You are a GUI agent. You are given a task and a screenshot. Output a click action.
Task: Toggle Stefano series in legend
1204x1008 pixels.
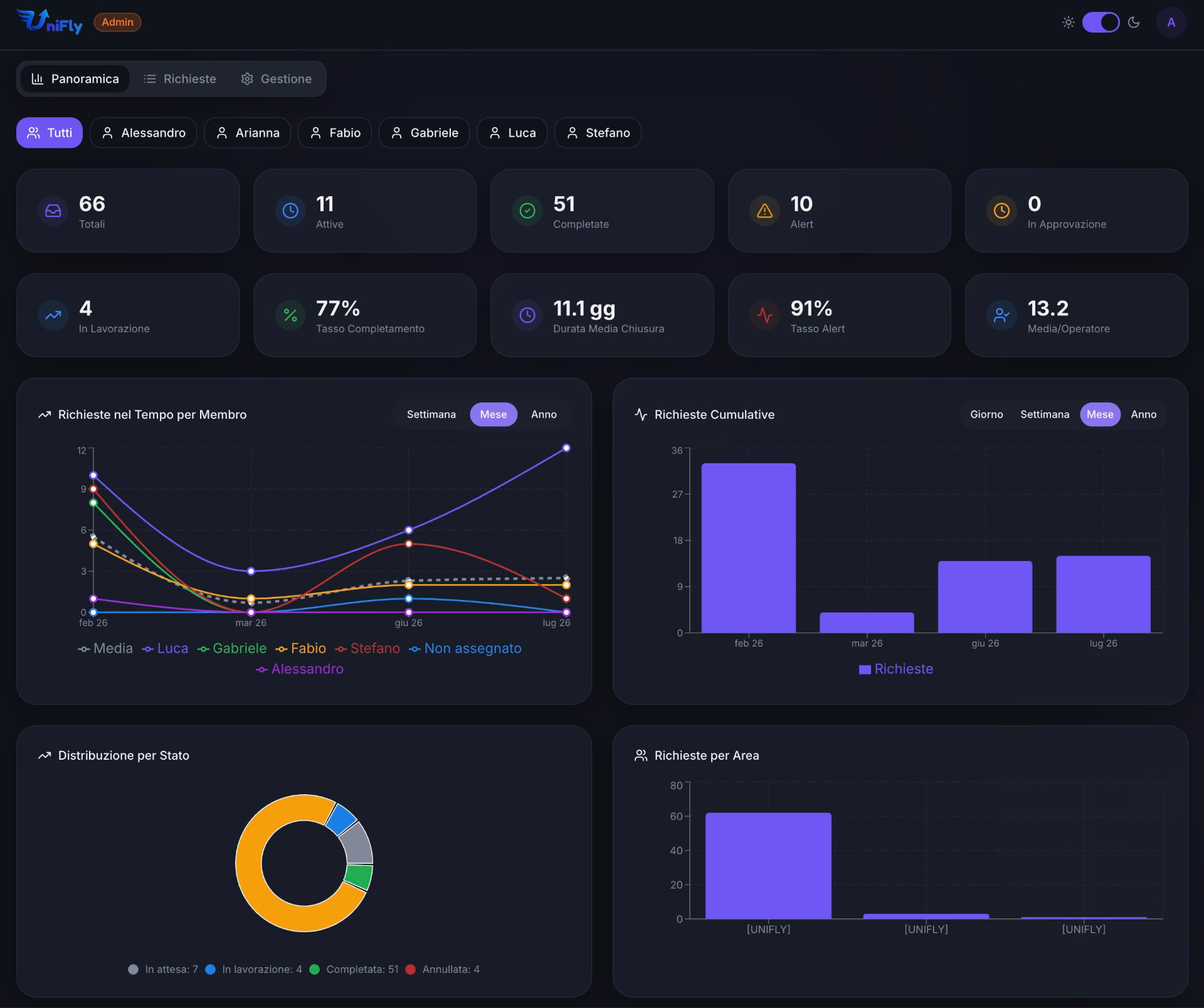pyautogui.click(x=367, y=648)
